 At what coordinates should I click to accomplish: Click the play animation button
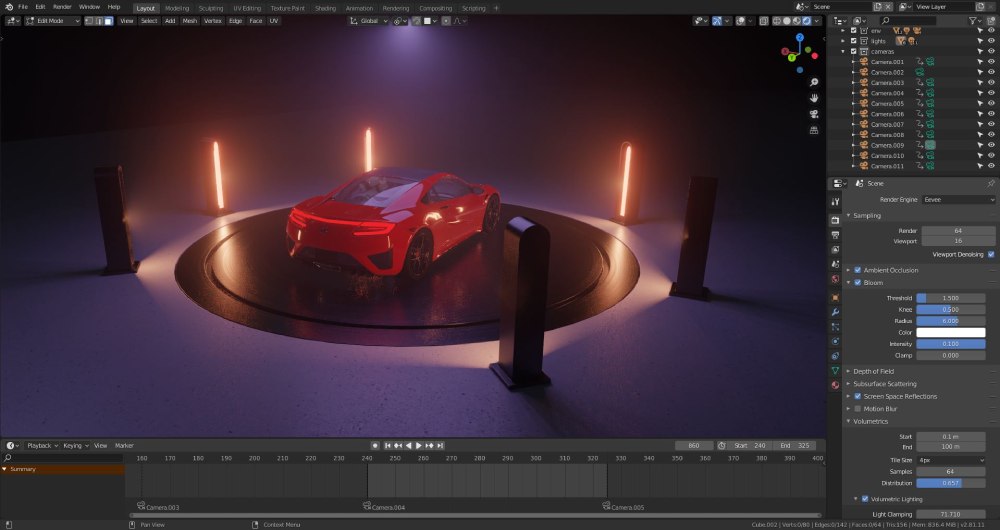[419, 446]
